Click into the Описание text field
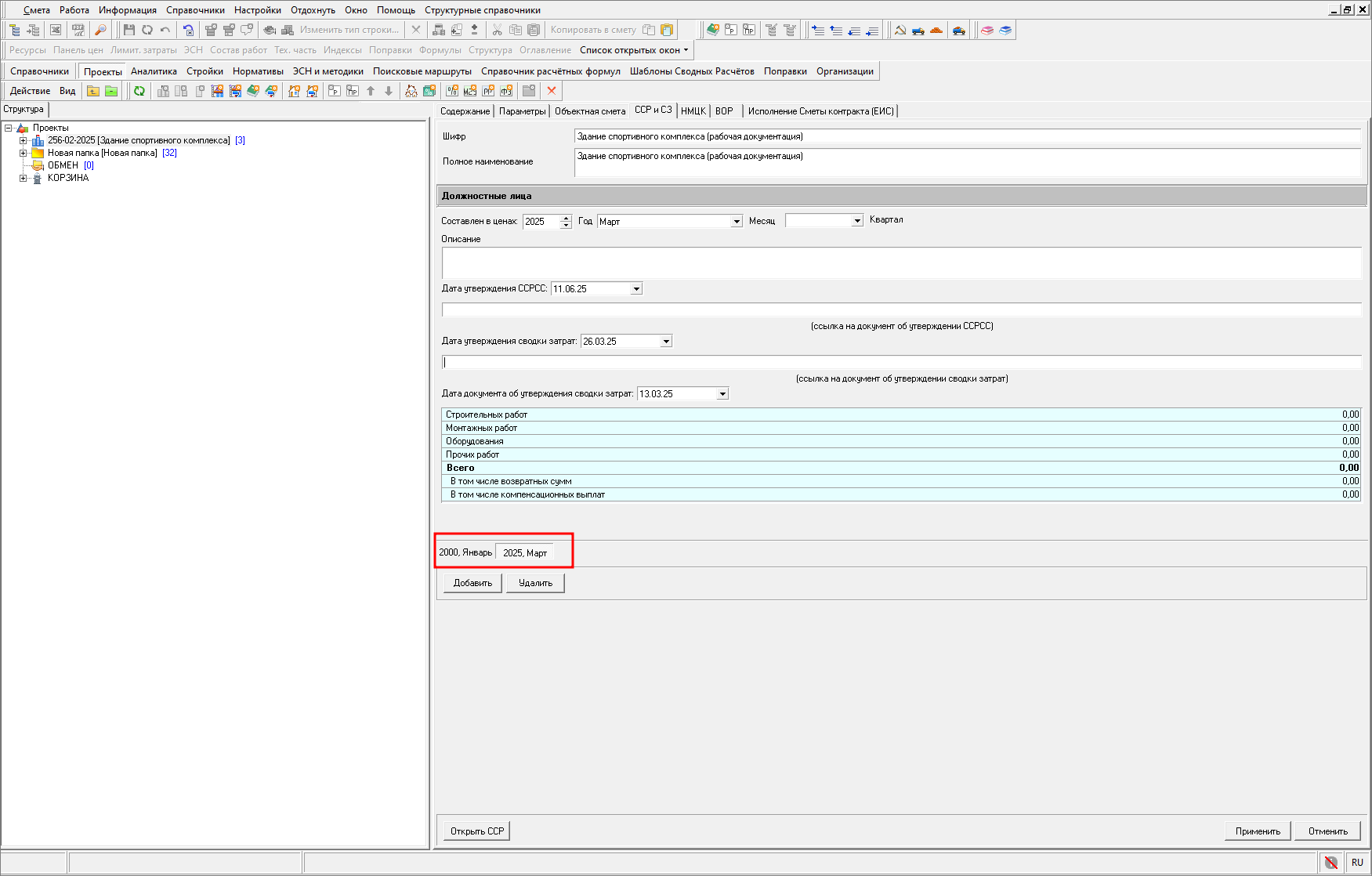The image size is (1372, 876). pos(901,263)
